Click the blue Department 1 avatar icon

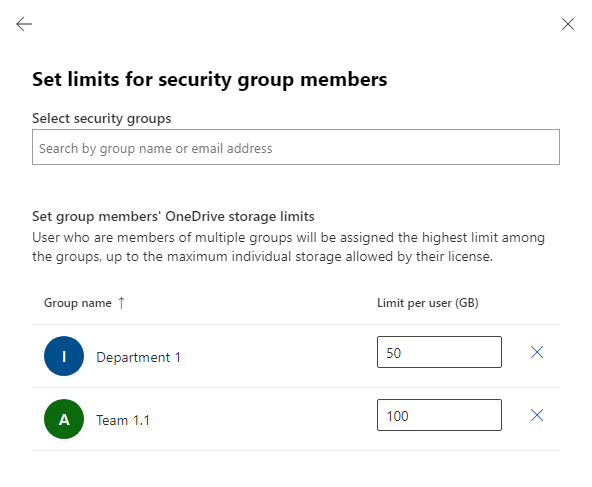click(64, 356)
